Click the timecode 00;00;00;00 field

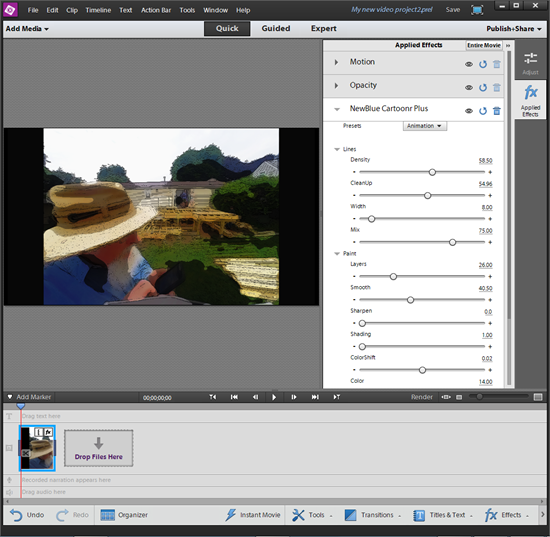tap(157, 397)
